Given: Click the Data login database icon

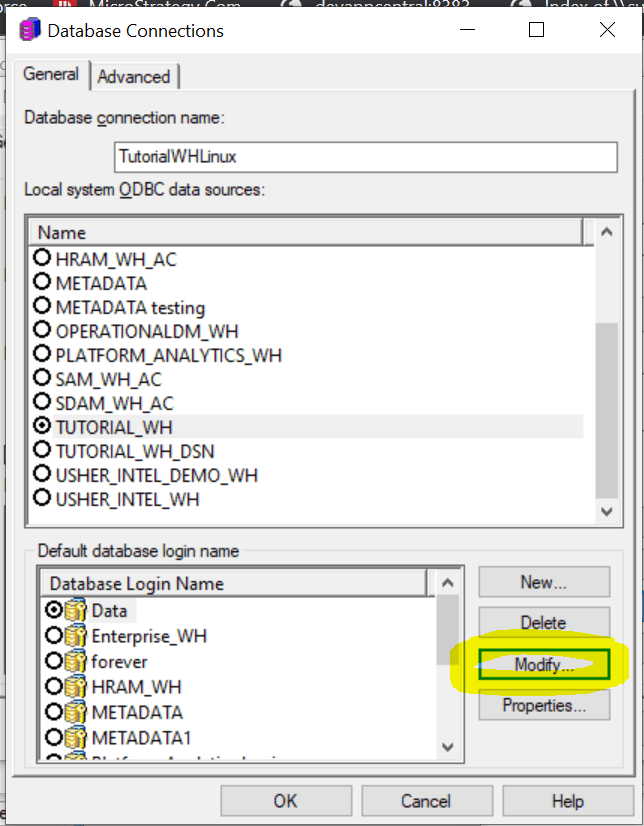Looking at the screenshot, I should [76, 610].
